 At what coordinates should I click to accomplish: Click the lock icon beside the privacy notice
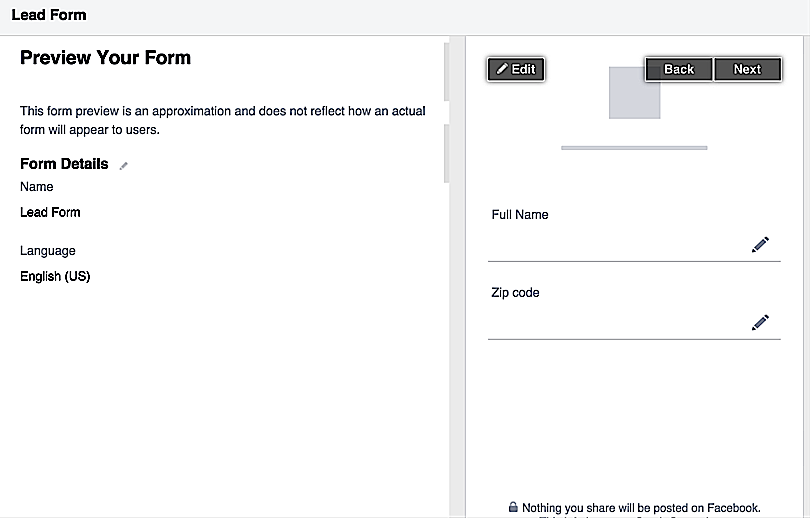pos(513,507)
